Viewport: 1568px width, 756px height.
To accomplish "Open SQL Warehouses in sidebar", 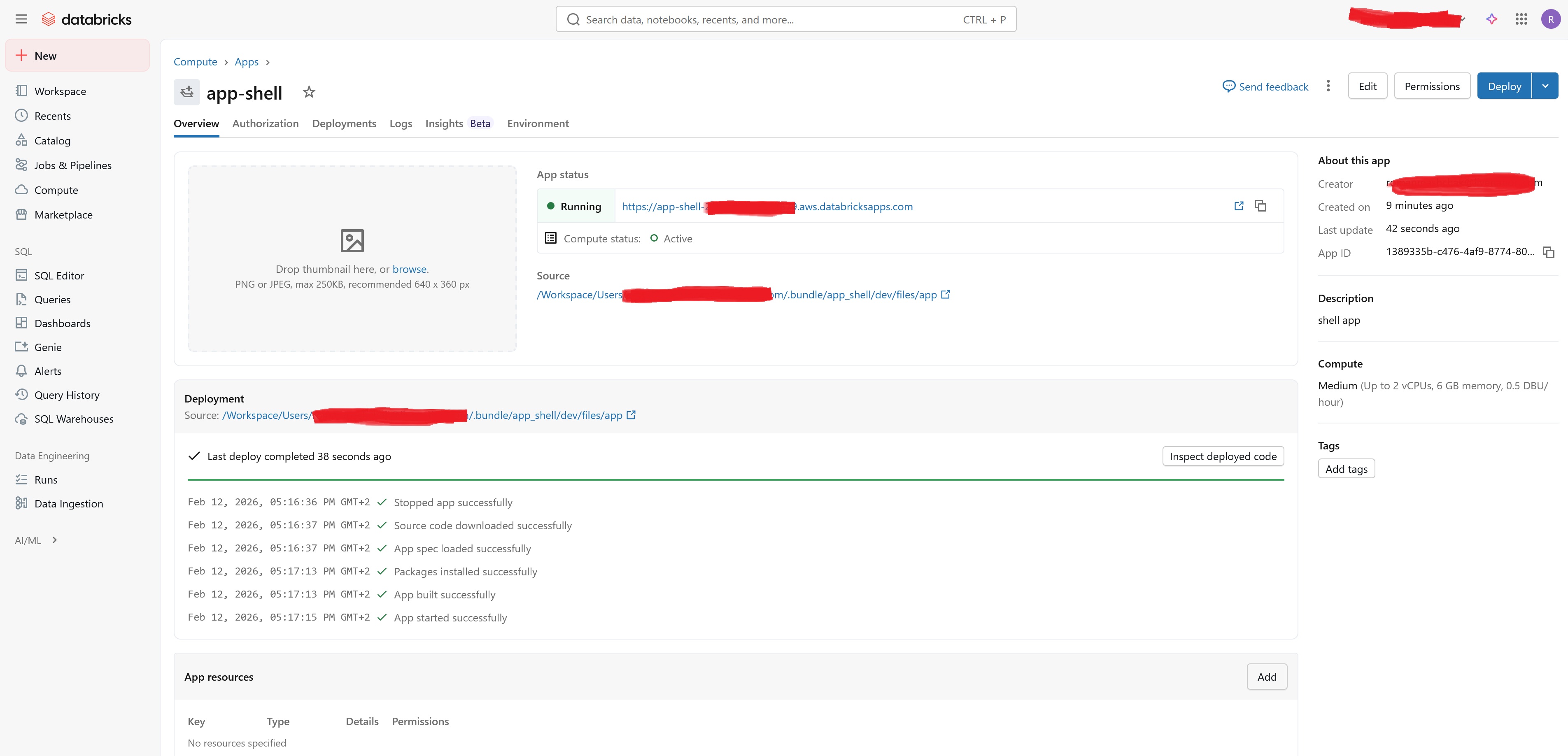I will tap(74, 419).
